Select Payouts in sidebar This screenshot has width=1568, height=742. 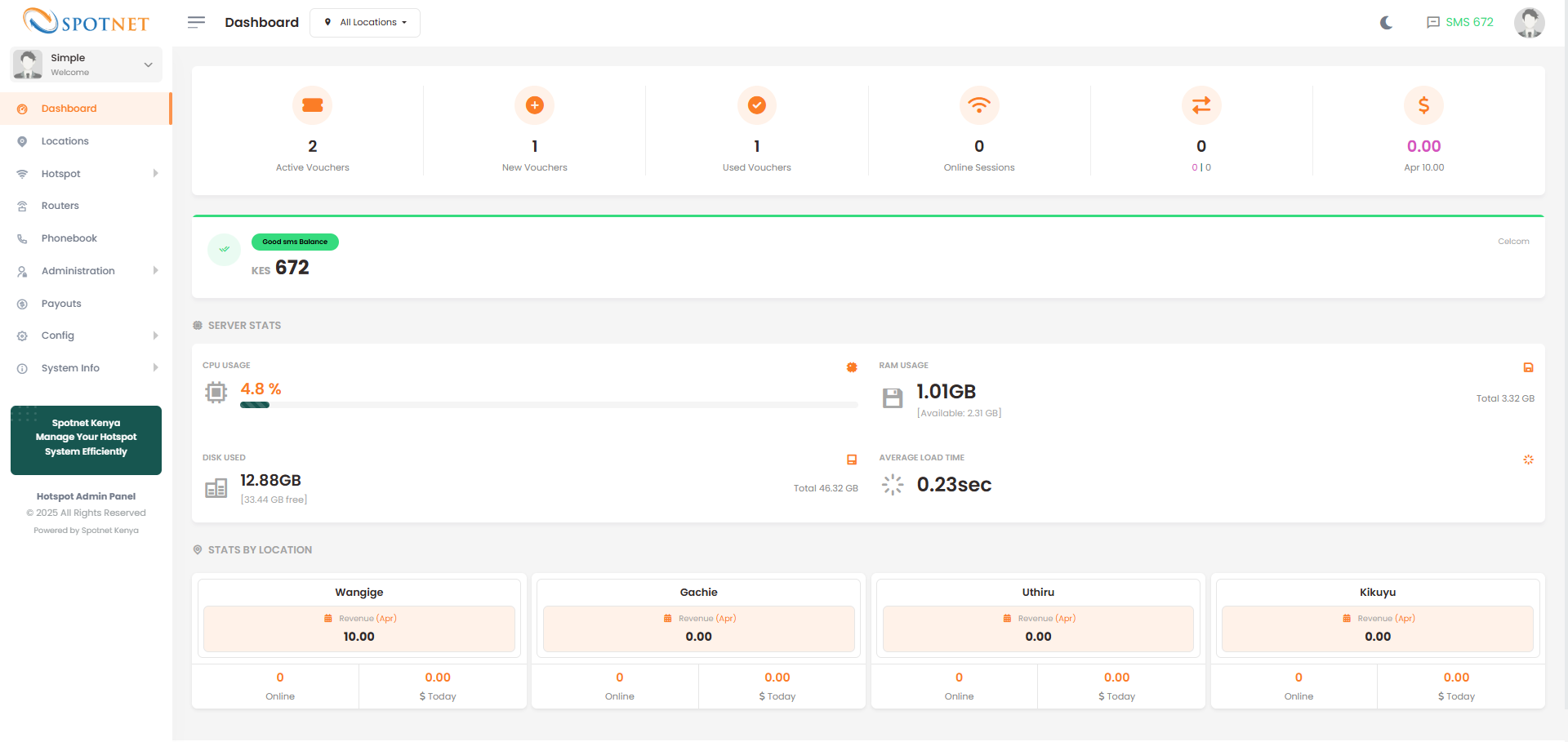(x=61, y=304)
